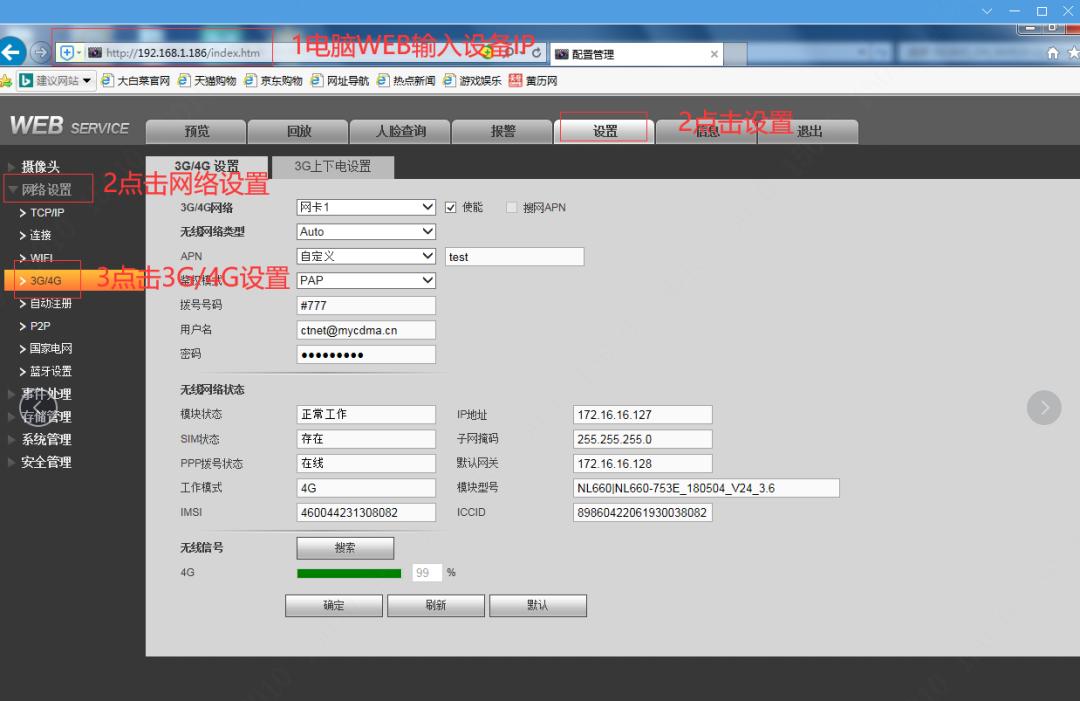Click the 拨号号码 field with #777

tap(366, 305)
